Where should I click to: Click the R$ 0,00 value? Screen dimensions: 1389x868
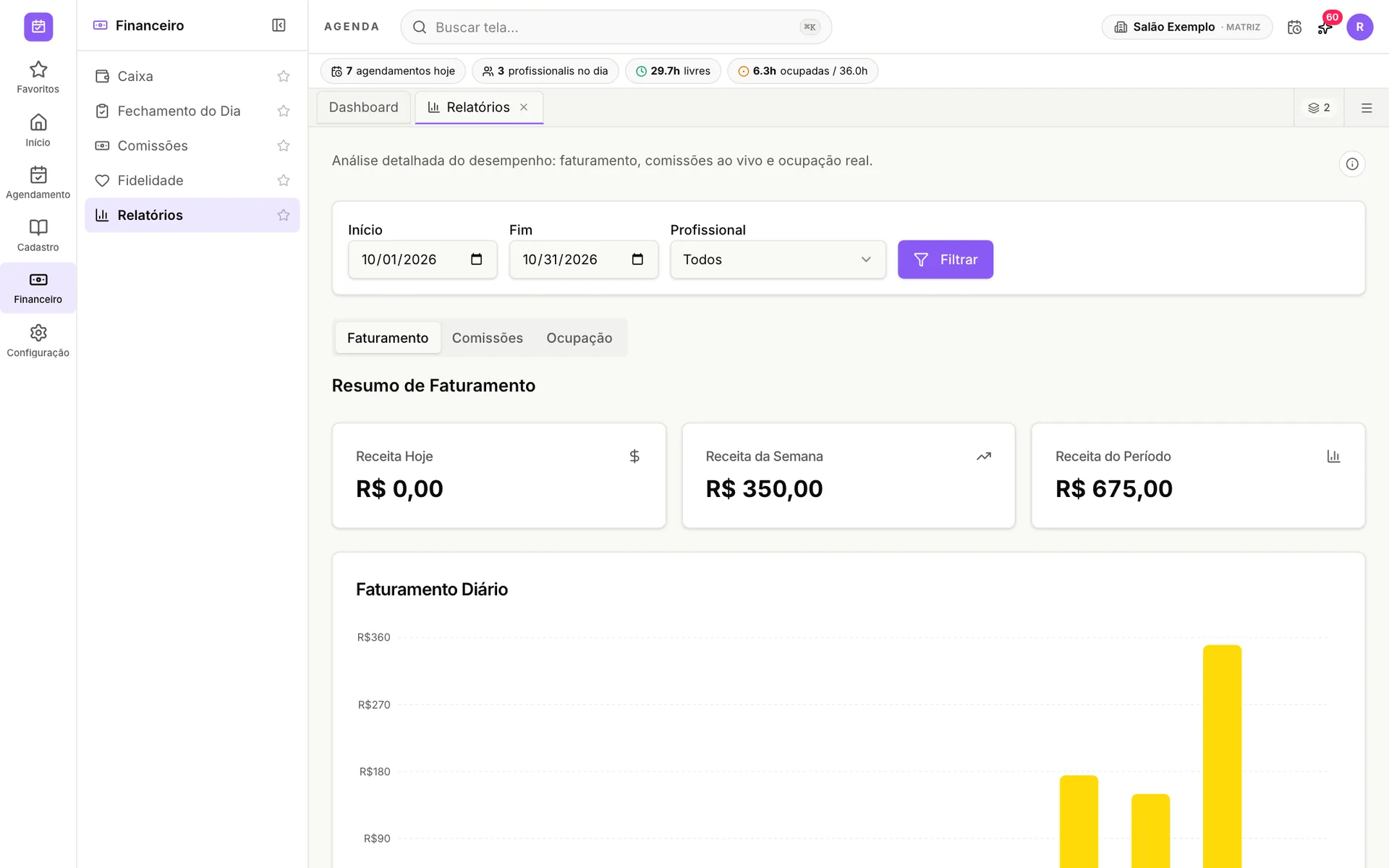[399, 489]
